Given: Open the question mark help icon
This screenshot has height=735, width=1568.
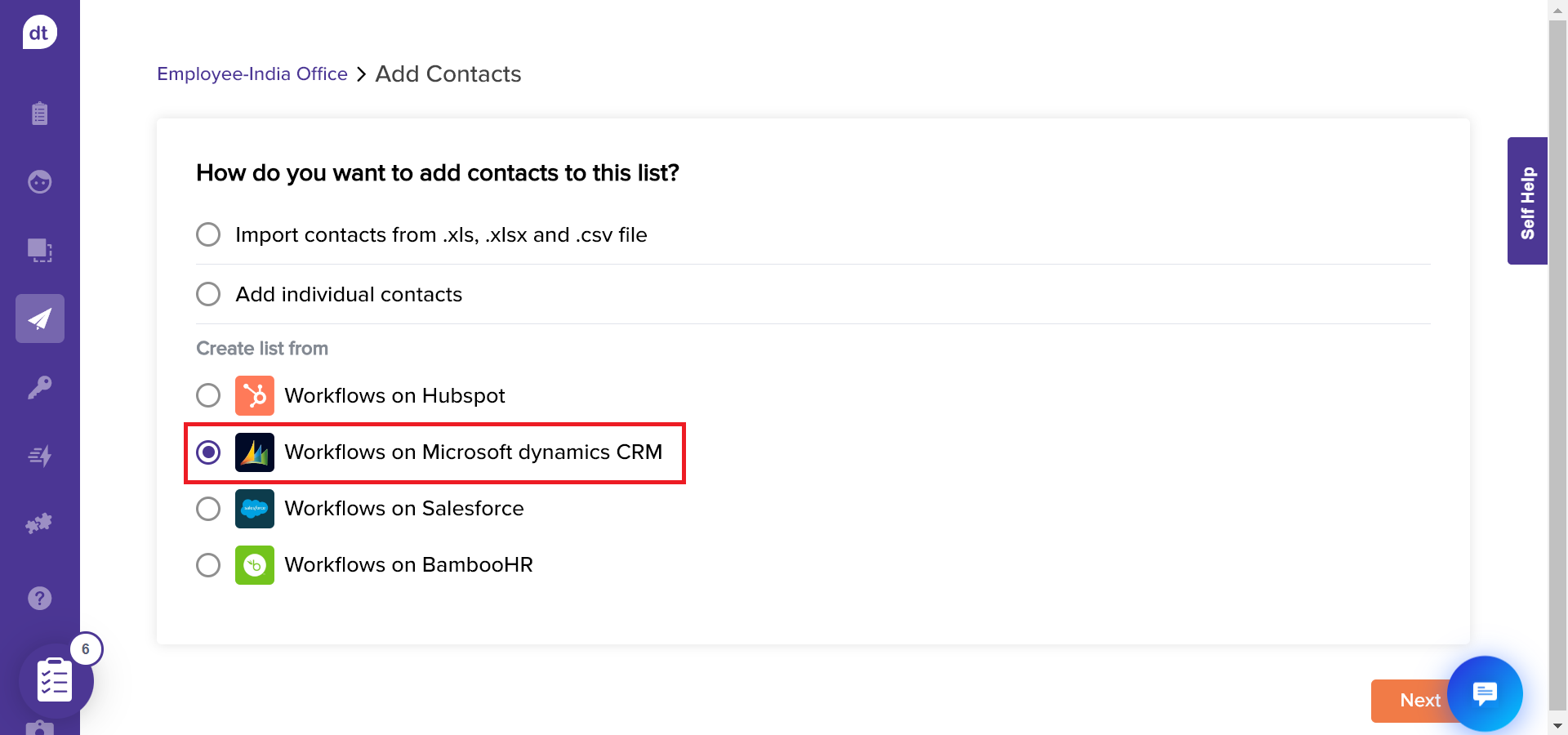Looking at the screenshot, I should click(39, 599).
